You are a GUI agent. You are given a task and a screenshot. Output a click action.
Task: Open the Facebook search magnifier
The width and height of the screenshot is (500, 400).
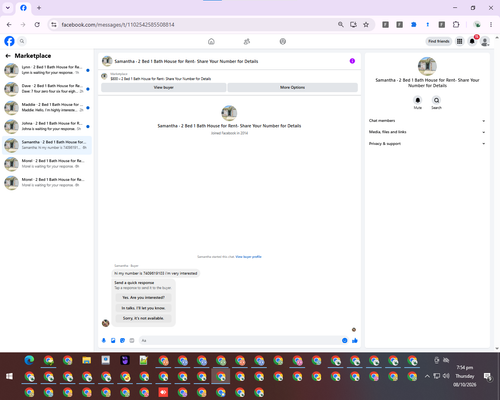pyautogui.click(x=22, y=41)
